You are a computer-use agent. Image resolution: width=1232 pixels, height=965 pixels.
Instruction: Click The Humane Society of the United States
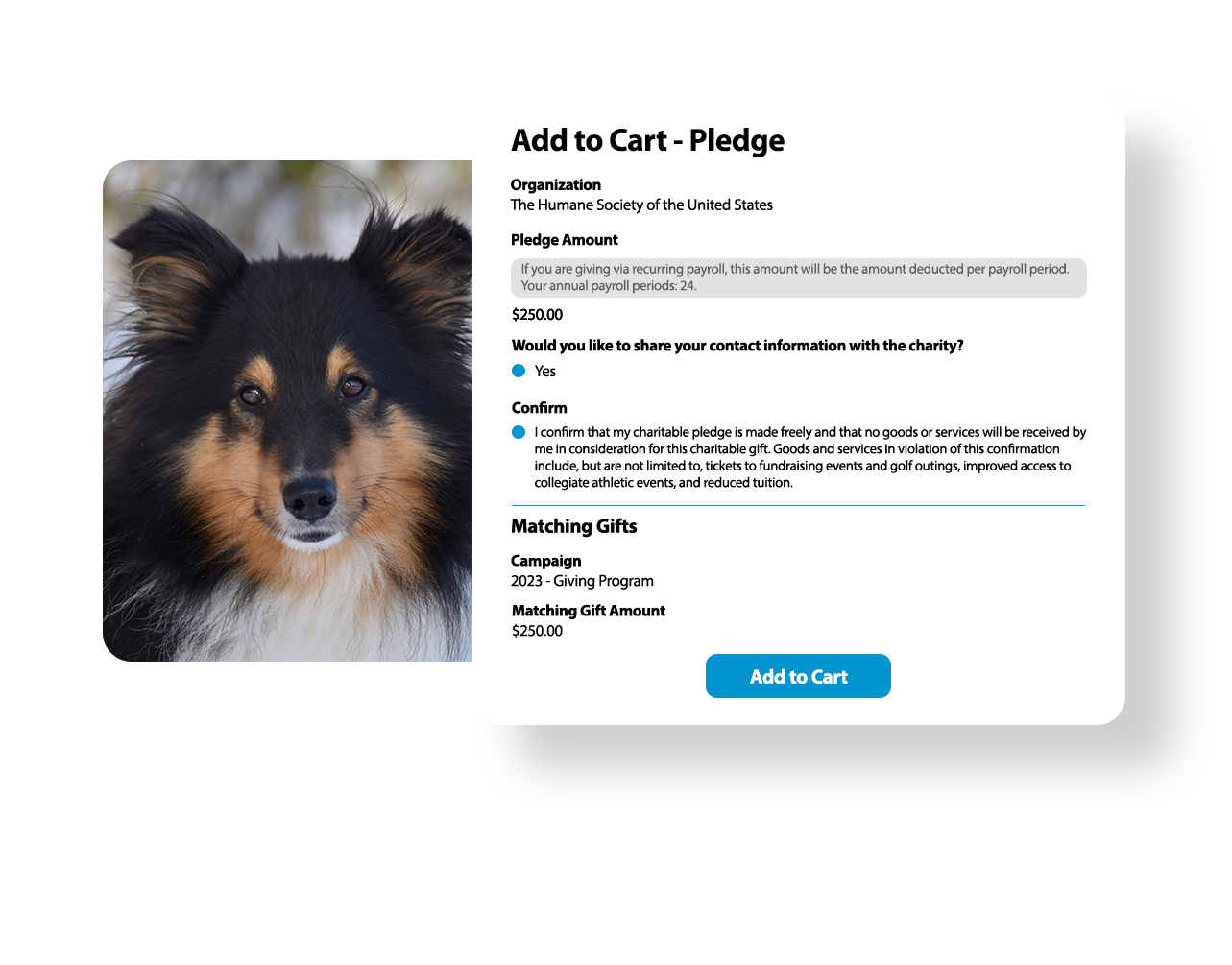pyautogui.click(x=641, y=205)
